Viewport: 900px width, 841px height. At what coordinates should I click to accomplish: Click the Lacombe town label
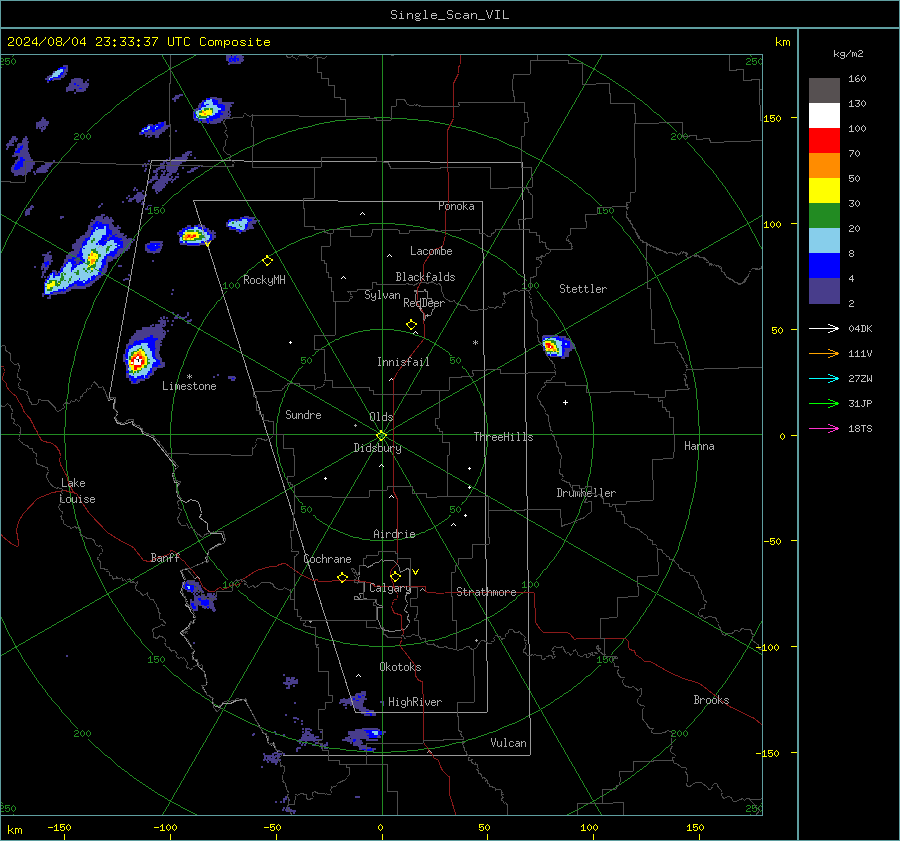431,251
